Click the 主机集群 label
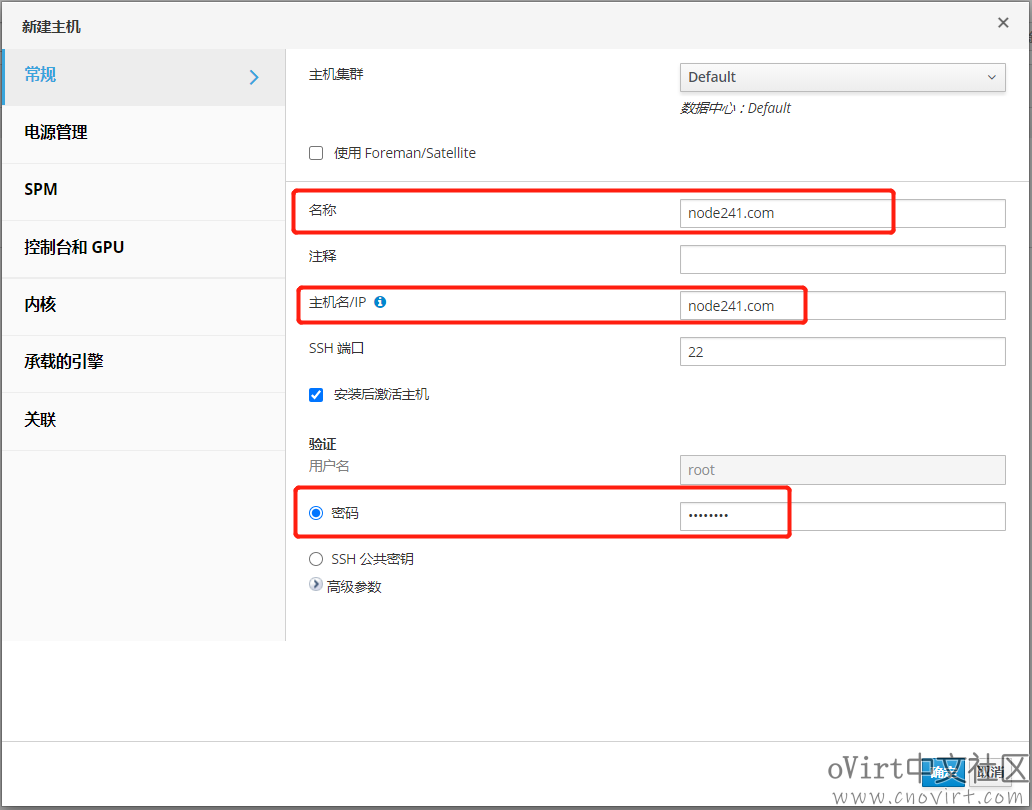1032x810 pixels. 336,74
